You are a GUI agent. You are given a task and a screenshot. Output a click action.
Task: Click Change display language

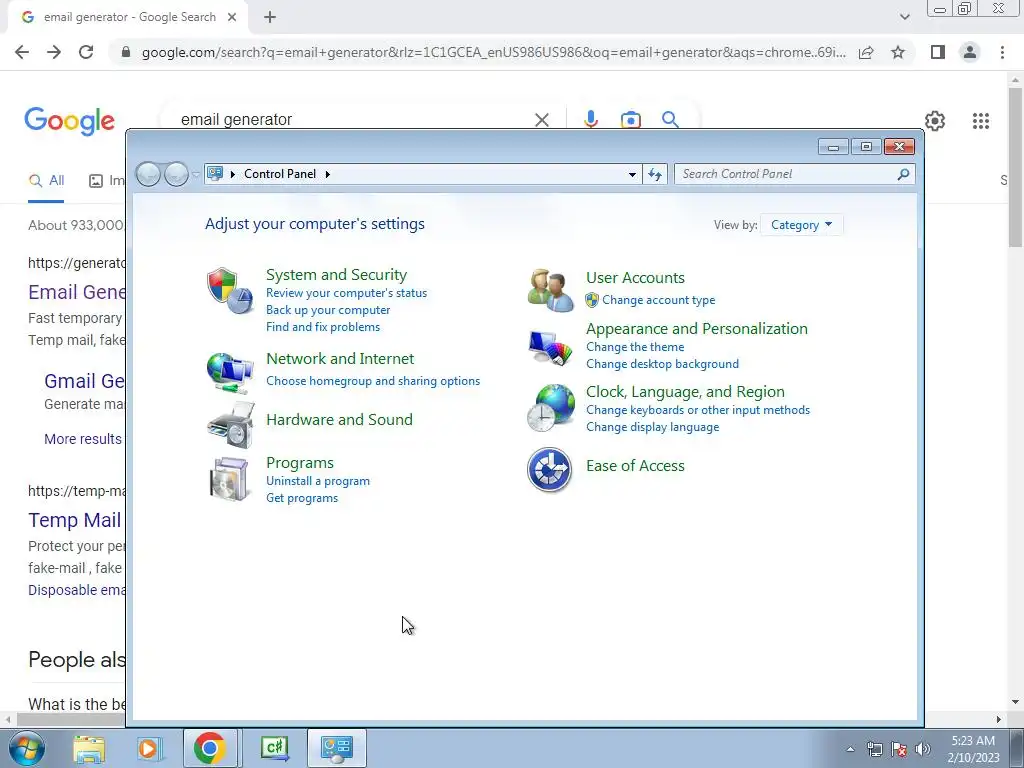coord(652,427)
